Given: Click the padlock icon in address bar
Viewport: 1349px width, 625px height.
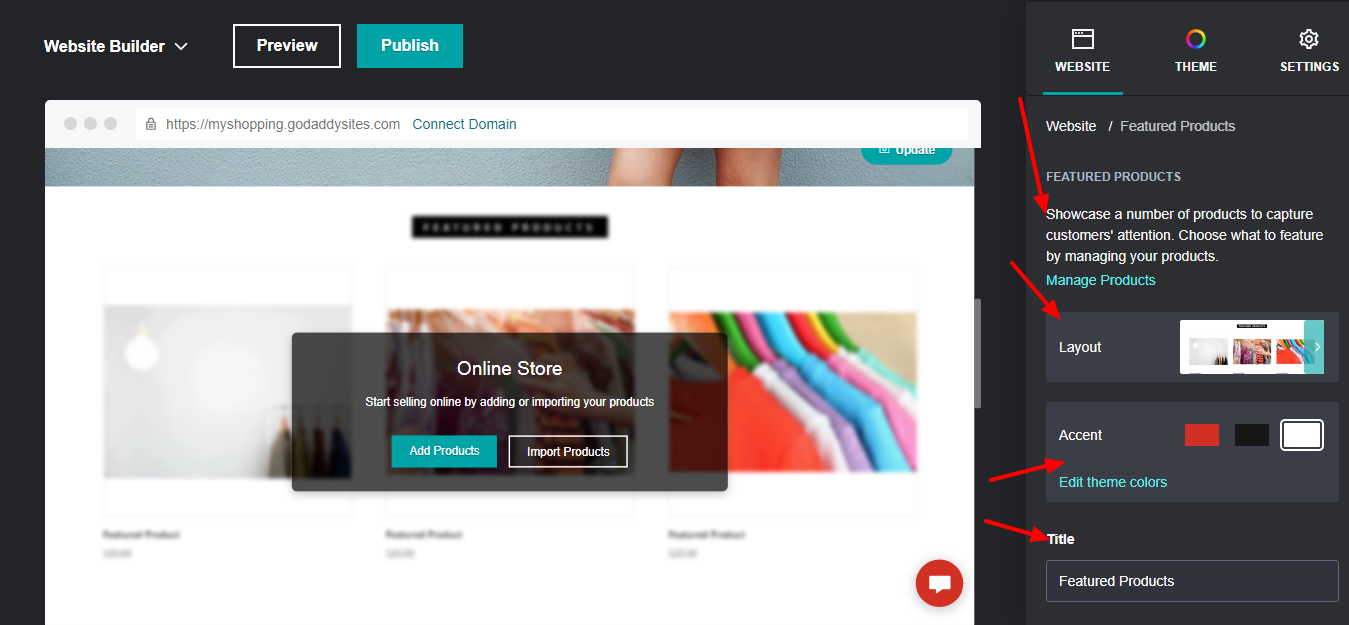Looking at the screenshot, I should click(x=151, y=124).
